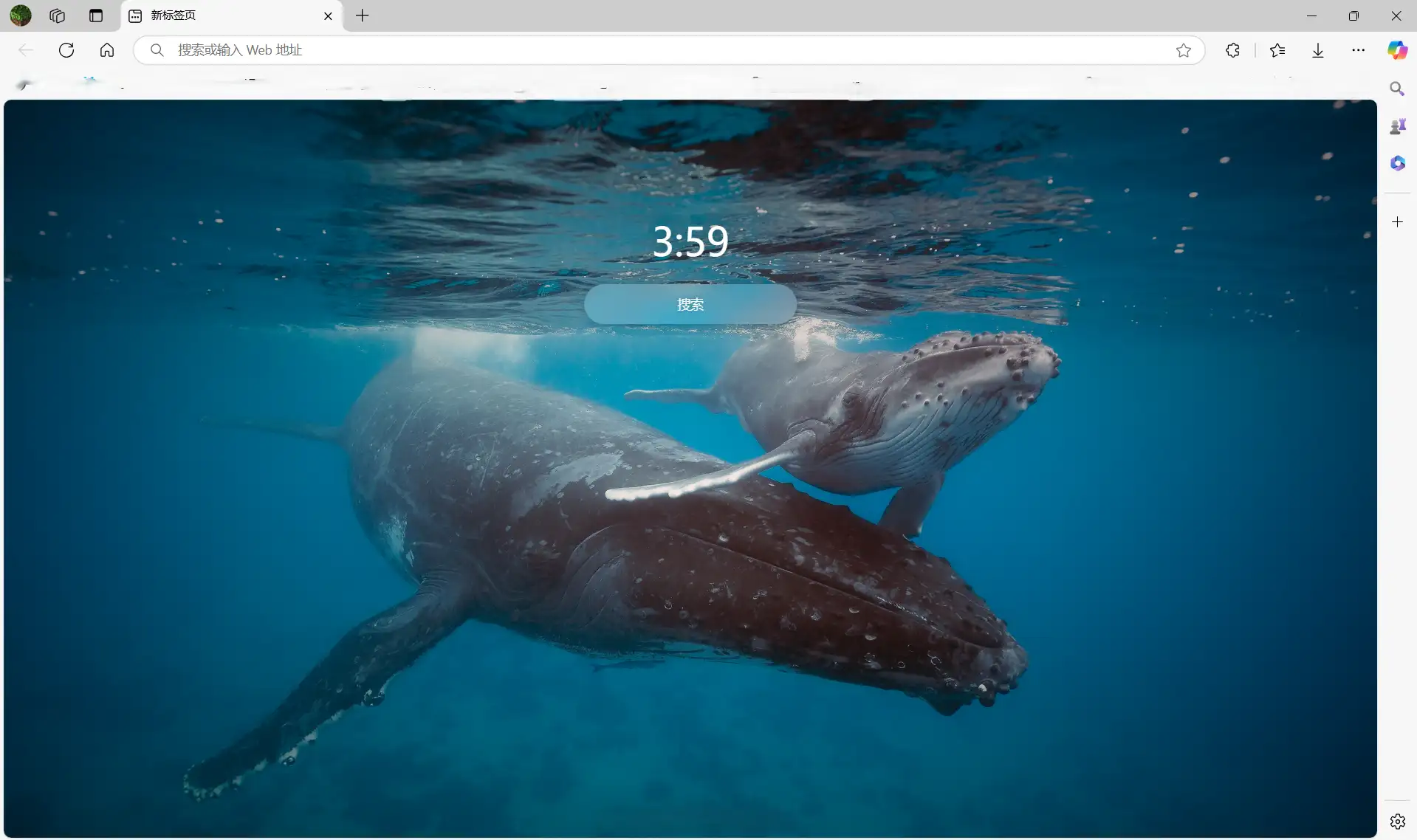
Task: Open the chess pieces Games sidebar app
Action: (x=1397, y=126)
